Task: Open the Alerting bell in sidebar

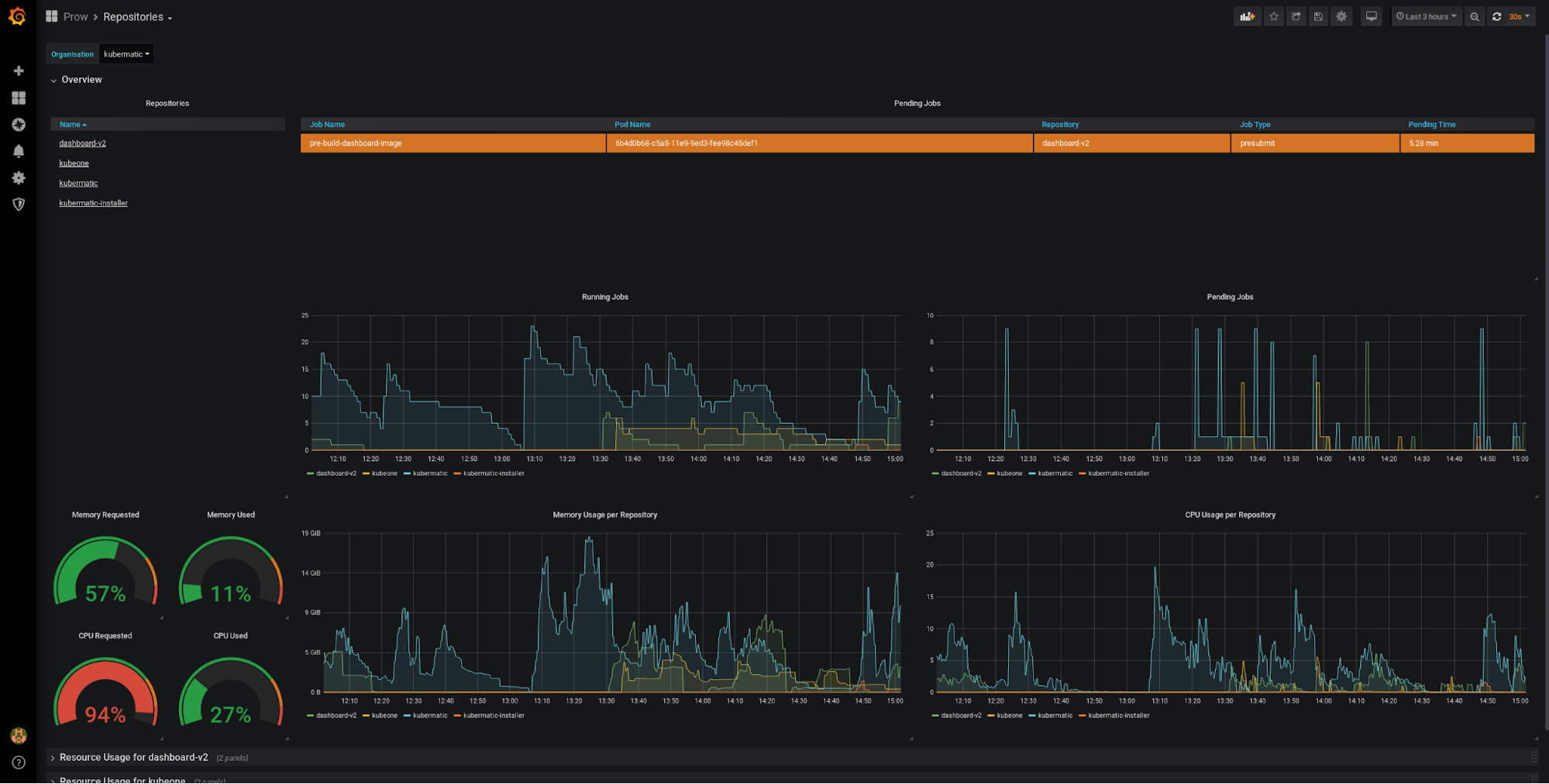Action: point(18,151)
